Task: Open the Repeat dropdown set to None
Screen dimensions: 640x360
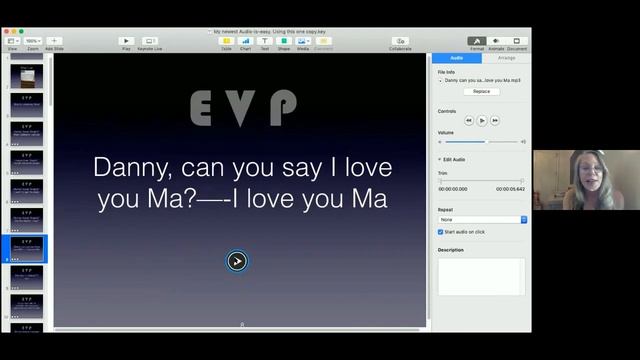Action: click(482, 220)
